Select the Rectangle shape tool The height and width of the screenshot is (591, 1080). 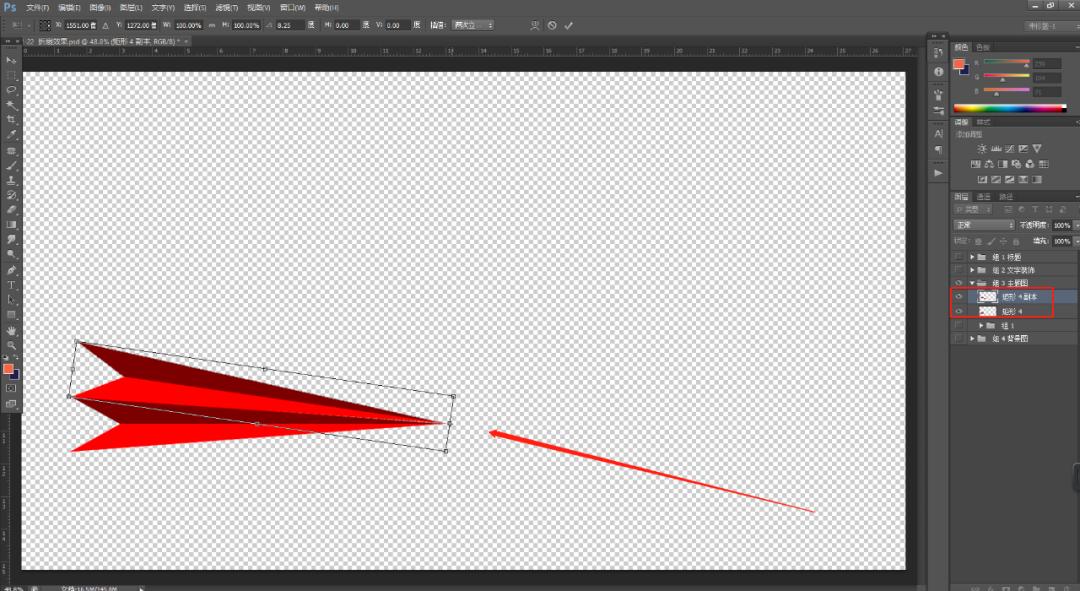tap(11, 315)
